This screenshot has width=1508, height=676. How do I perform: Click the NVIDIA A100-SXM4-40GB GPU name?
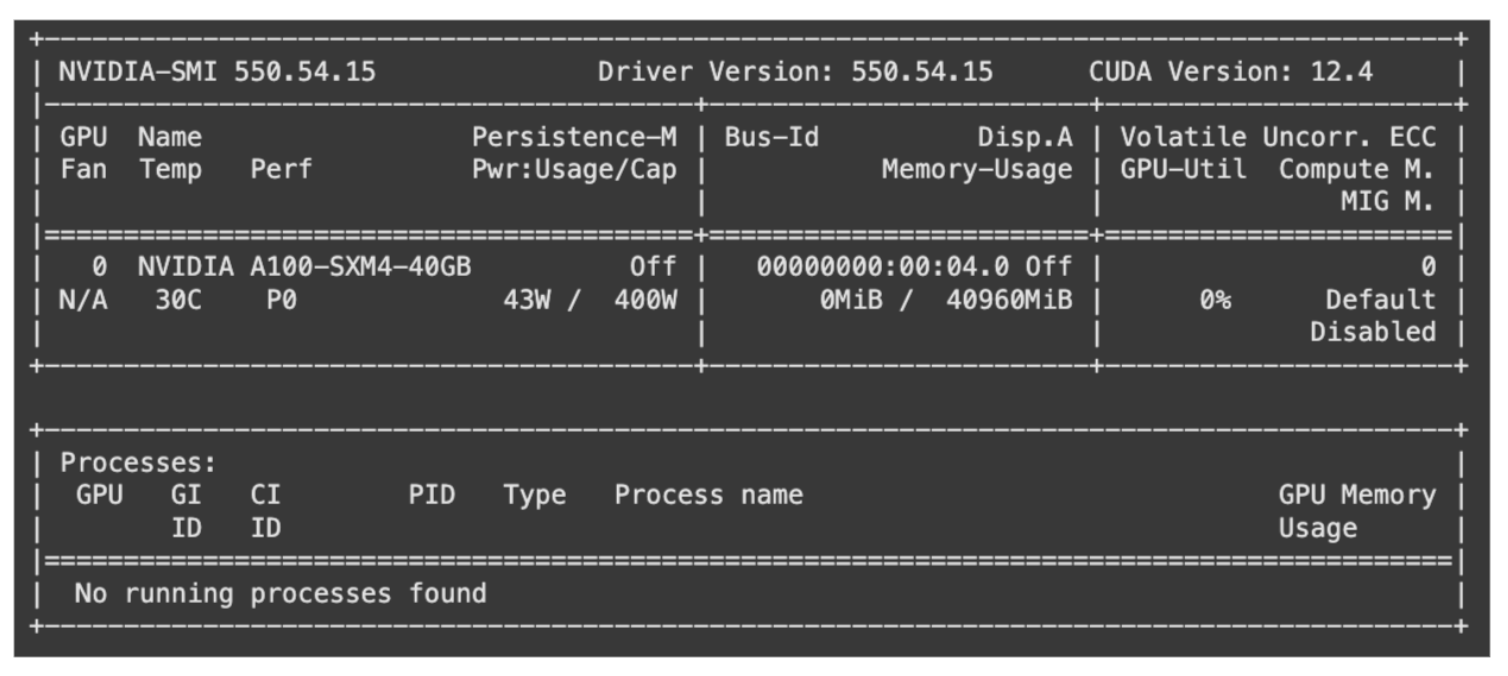coord(304,267)
